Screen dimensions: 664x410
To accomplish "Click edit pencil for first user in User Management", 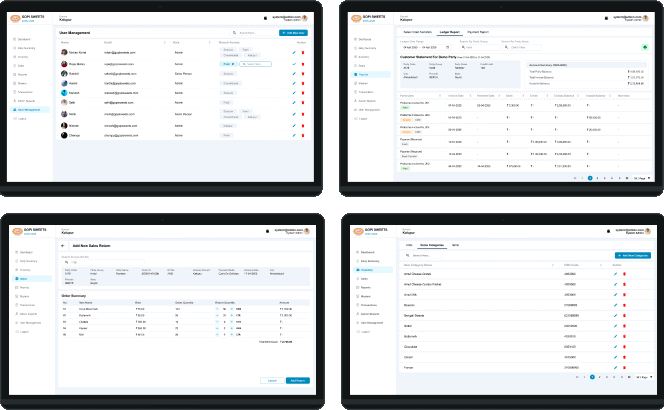I will click(294, 52).
